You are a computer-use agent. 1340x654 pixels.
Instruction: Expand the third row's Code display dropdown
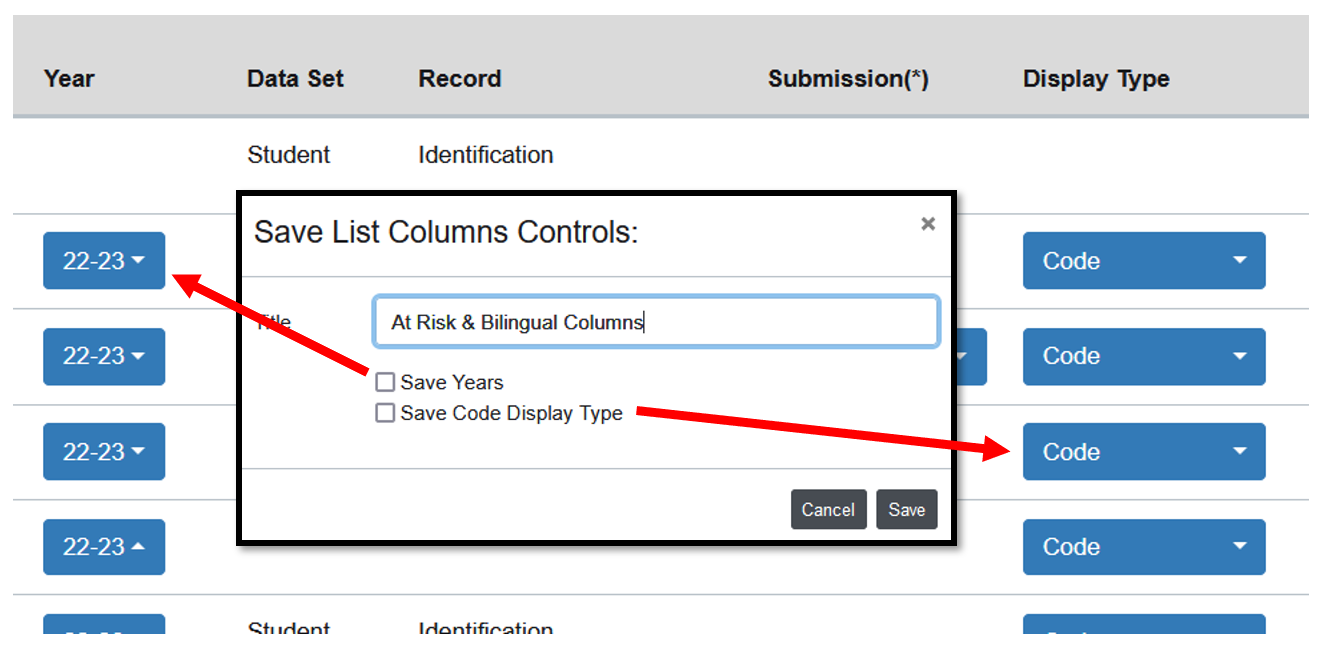coord(1143,452)
